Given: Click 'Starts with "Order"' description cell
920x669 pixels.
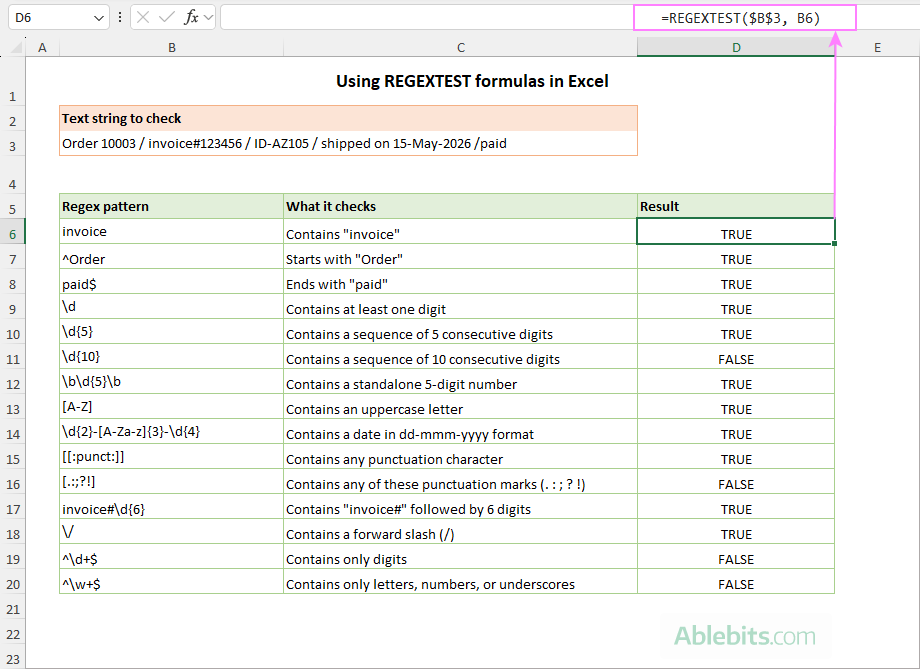Looking at the screenshot, I should click(461, 256).
